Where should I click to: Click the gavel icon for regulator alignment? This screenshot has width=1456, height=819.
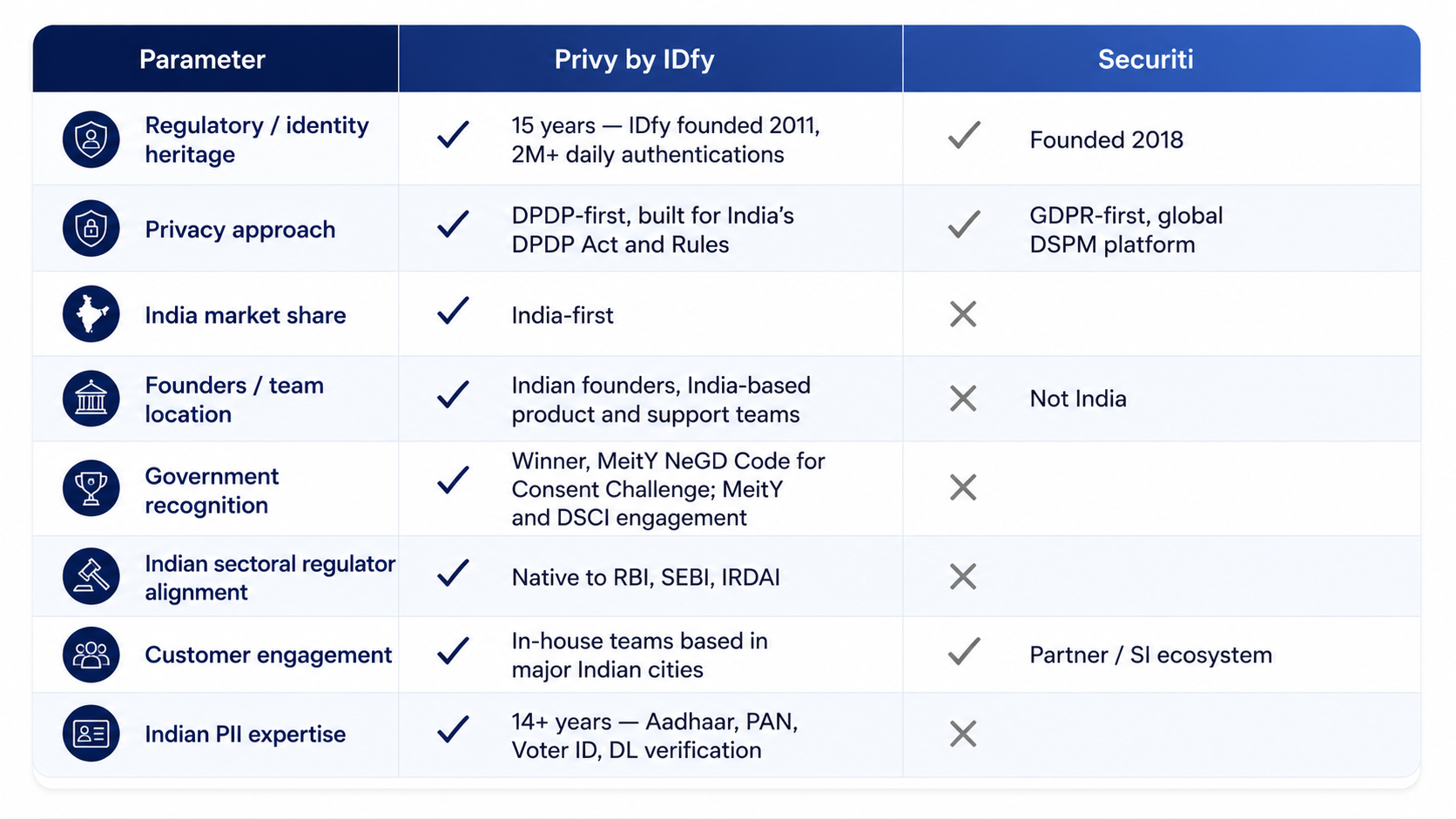tap(91, 576)
